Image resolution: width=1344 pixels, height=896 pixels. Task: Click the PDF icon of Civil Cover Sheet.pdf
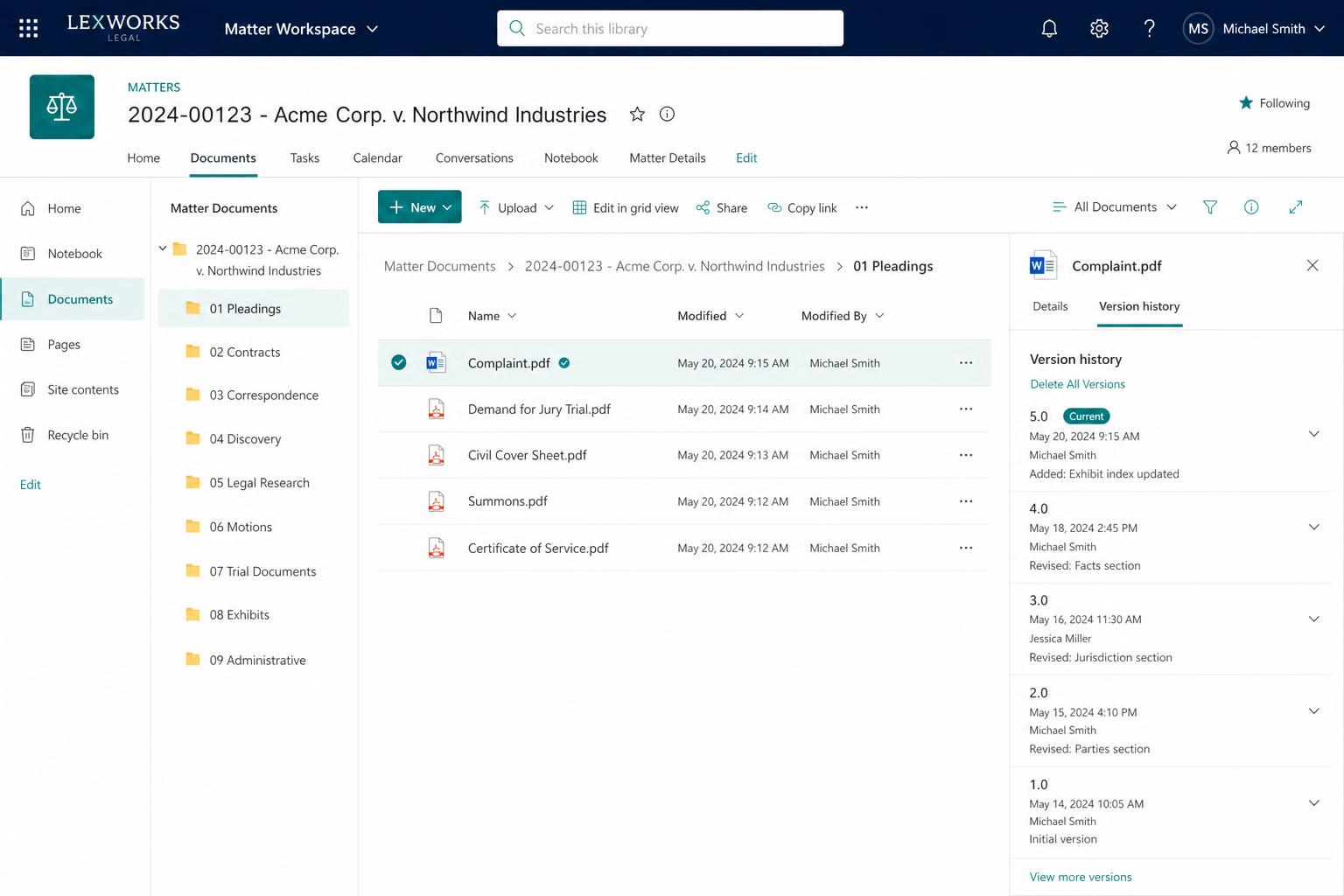click(436, 455)
